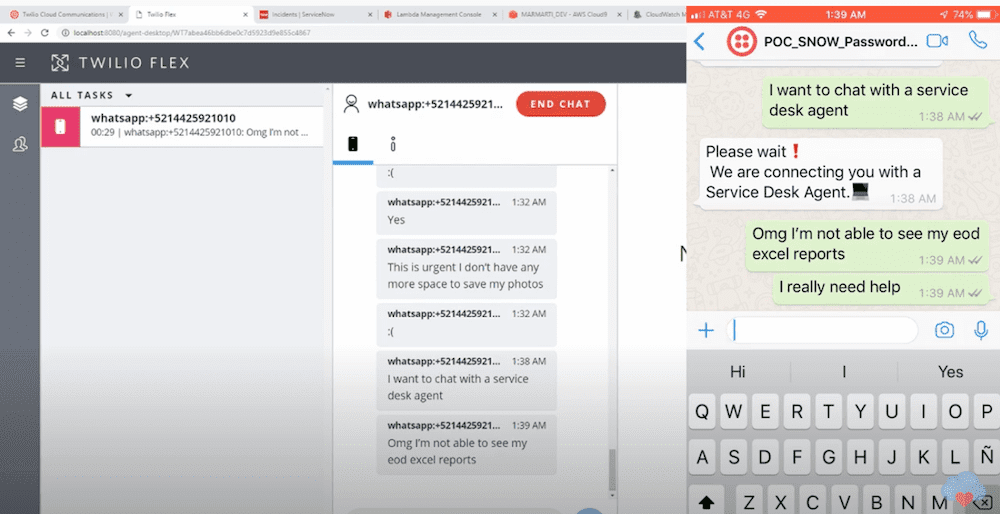The width and height of the screenshot is (1000, 514).
Task: Tap the 74% battery indicator on the phone
Action: (x=973, y=14)
